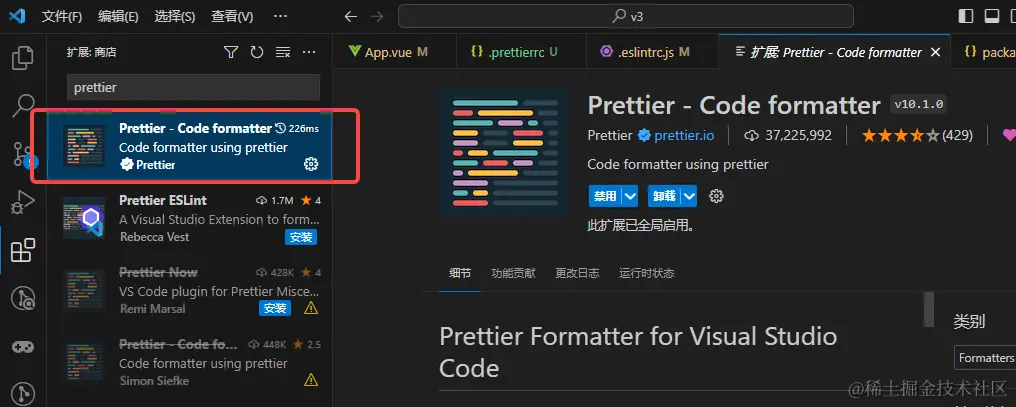The height and width of the screenshot is (407, 1016).
Task: Select the 细节 details tab
Action: [x=460, y=273]
